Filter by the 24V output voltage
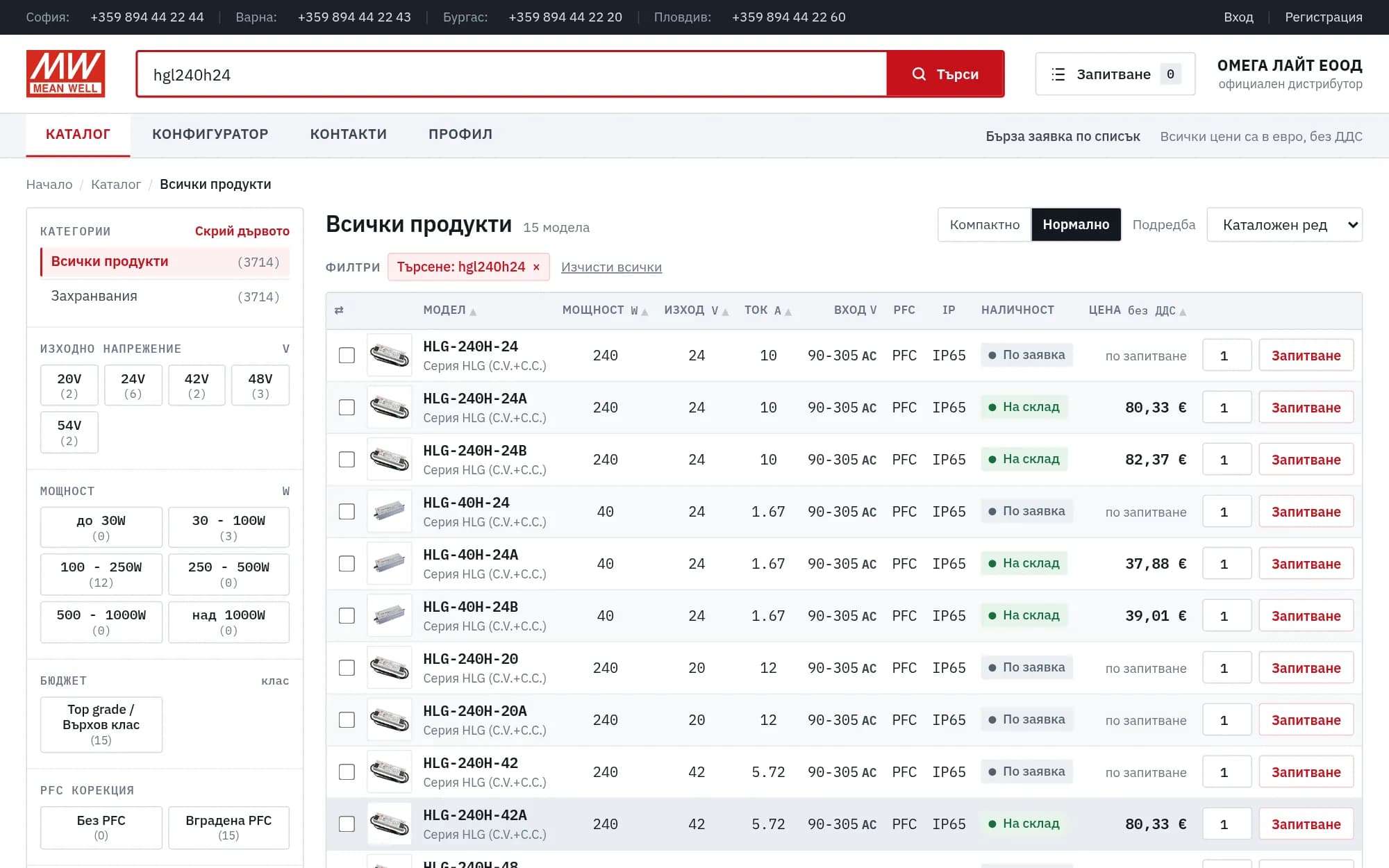 point(133,385)
